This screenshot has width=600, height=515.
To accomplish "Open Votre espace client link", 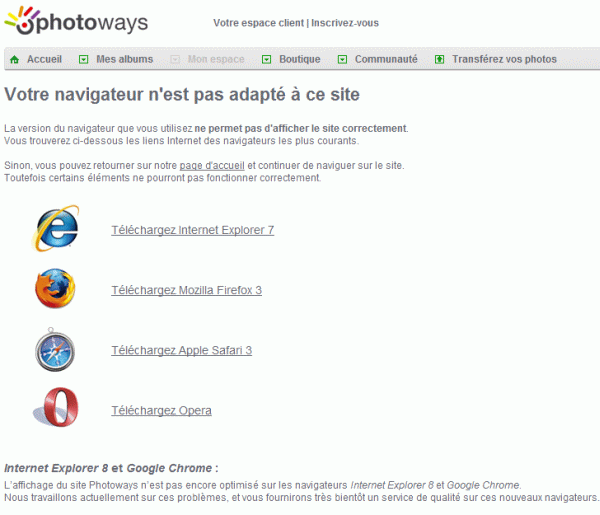I will point(258,23).
